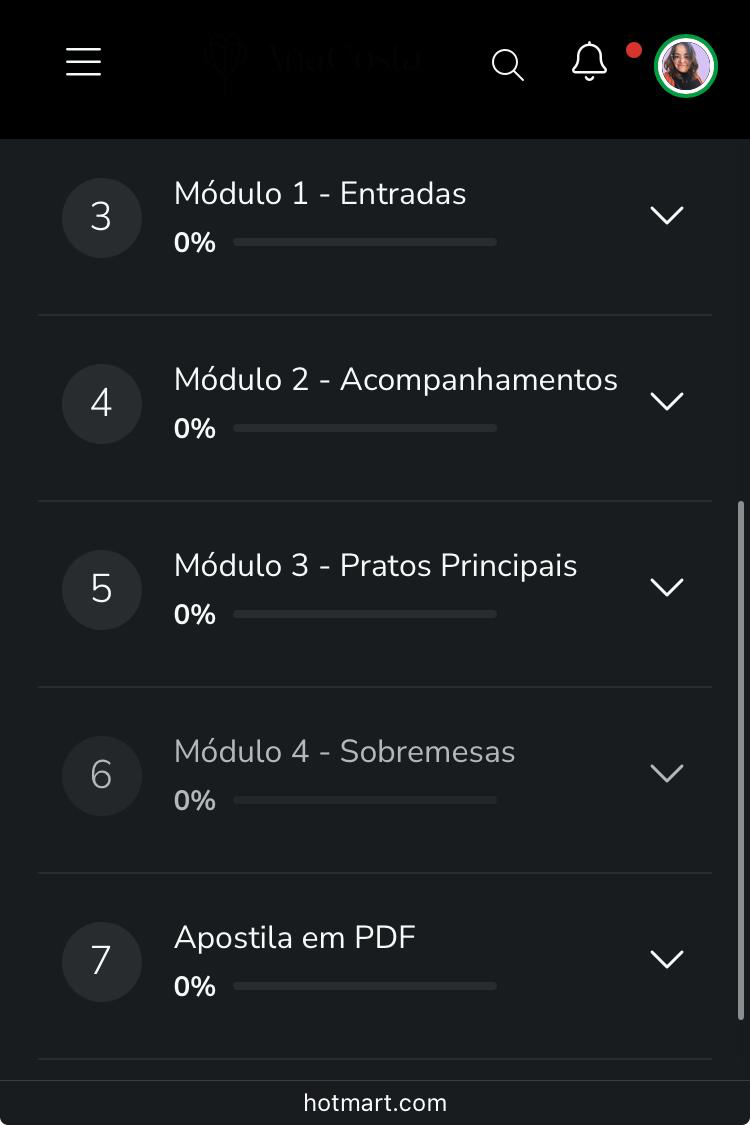
Task: Open the hamburger menu
Action: (x=84, y=62)
